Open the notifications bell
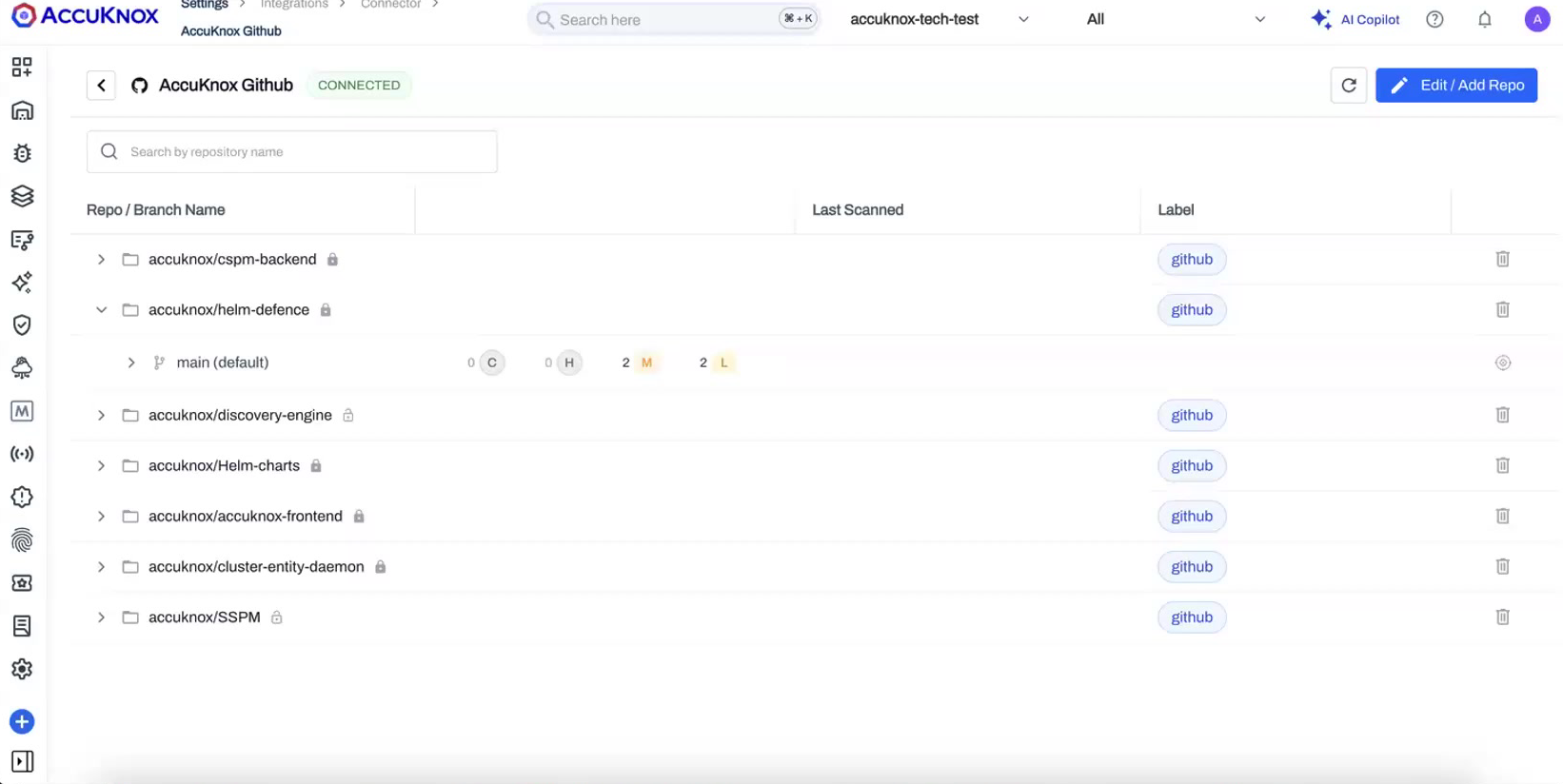Image resolution: width=1563 pixels, height=784 pixels. point(1485,19)
